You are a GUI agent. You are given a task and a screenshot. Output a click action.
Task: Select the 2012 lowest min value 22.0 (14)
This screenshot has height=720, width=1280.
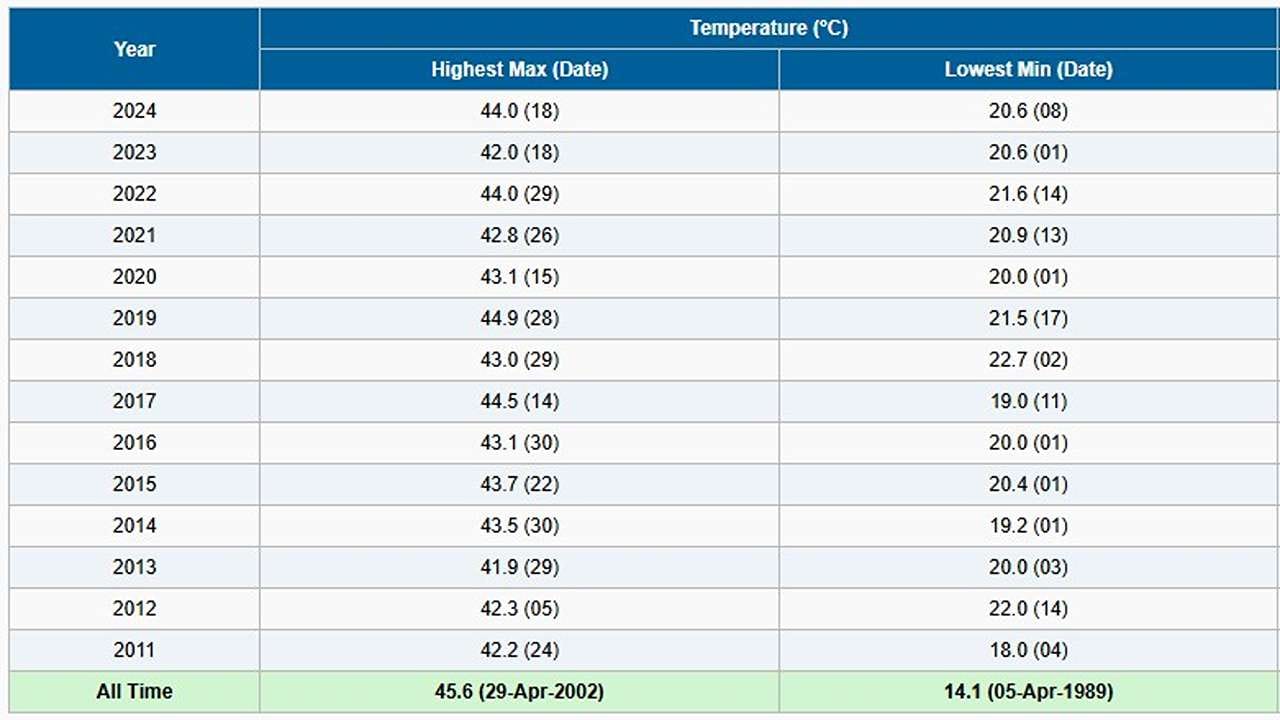(x=1028, y=609)
